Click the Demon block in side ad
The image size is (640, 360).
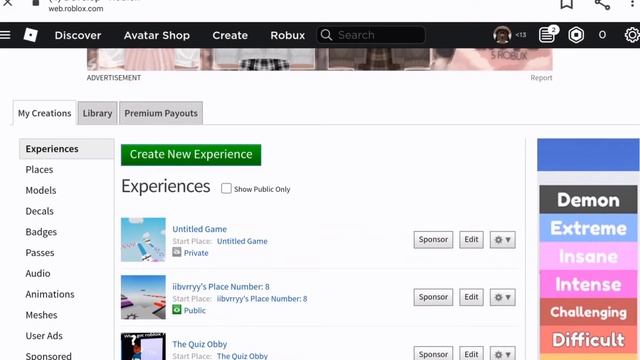tap(588, 200)
